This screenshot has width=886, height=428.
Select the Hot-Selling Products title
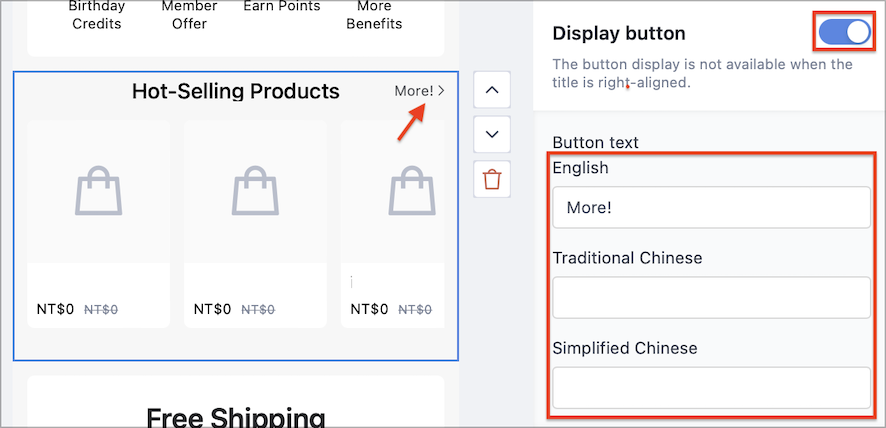pyautogui.click(x=236, y=90)
